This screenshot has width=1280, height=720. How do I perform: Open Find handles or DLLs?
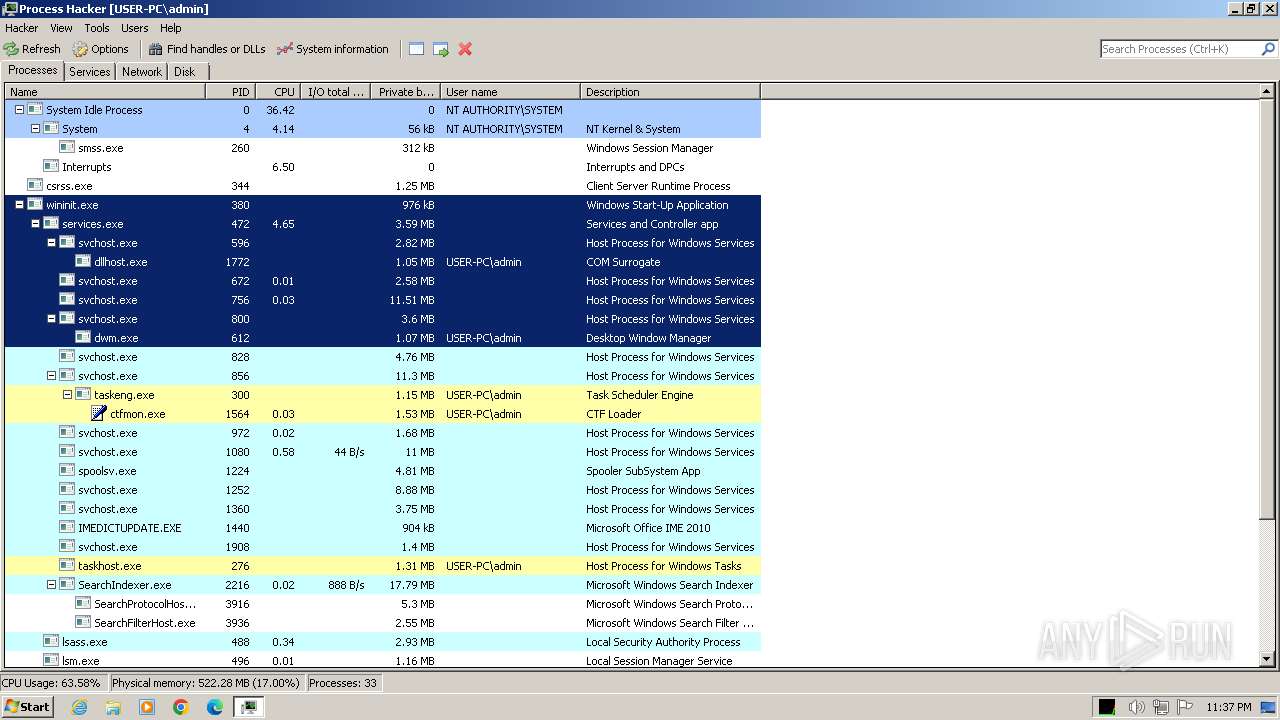pos(207,49)
